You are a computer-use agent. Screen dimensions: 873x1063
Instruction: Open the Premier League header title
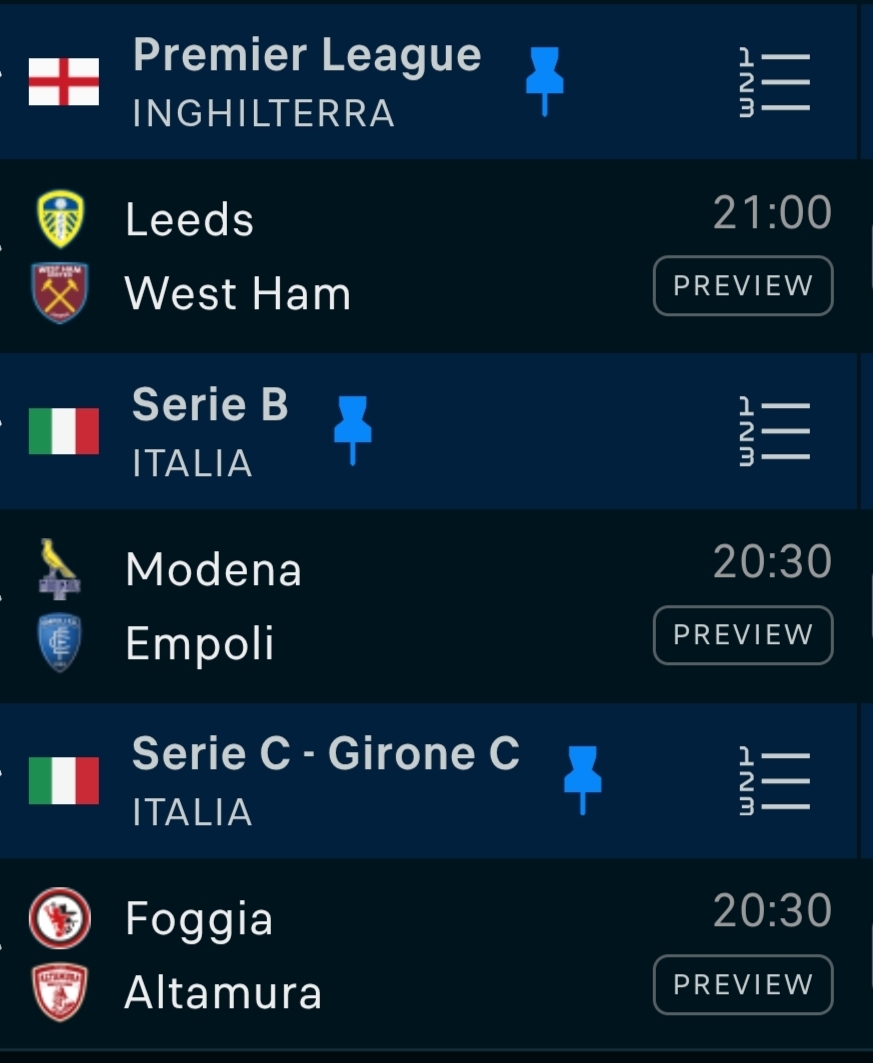click(x=307, y=56)
